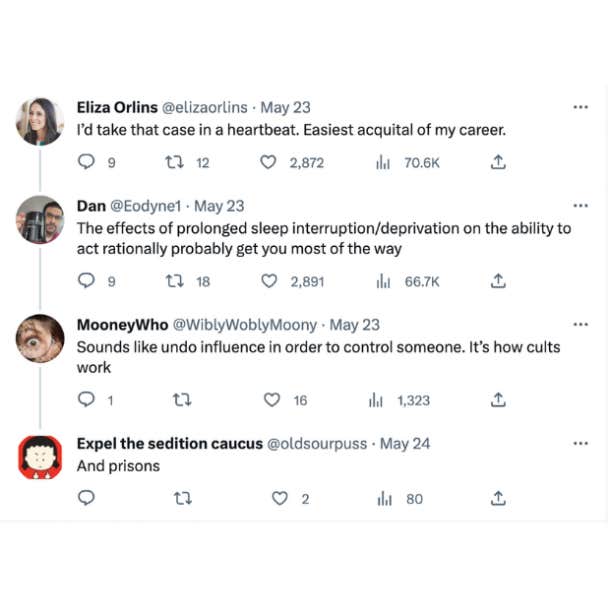This screenshot has height=610, width=610.
Task: Open more options for Eliza Orlins' tweet
Action: tap(580, 107)
